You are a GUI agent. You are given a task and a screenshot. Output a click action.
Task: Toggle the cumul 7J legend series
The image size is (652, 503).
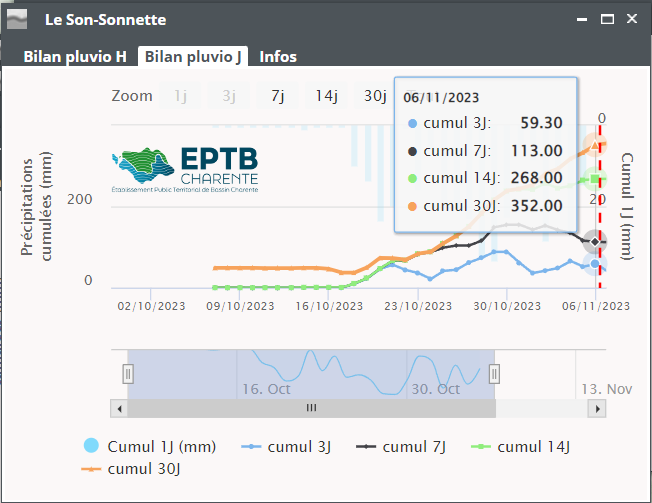tap(401, 446)
